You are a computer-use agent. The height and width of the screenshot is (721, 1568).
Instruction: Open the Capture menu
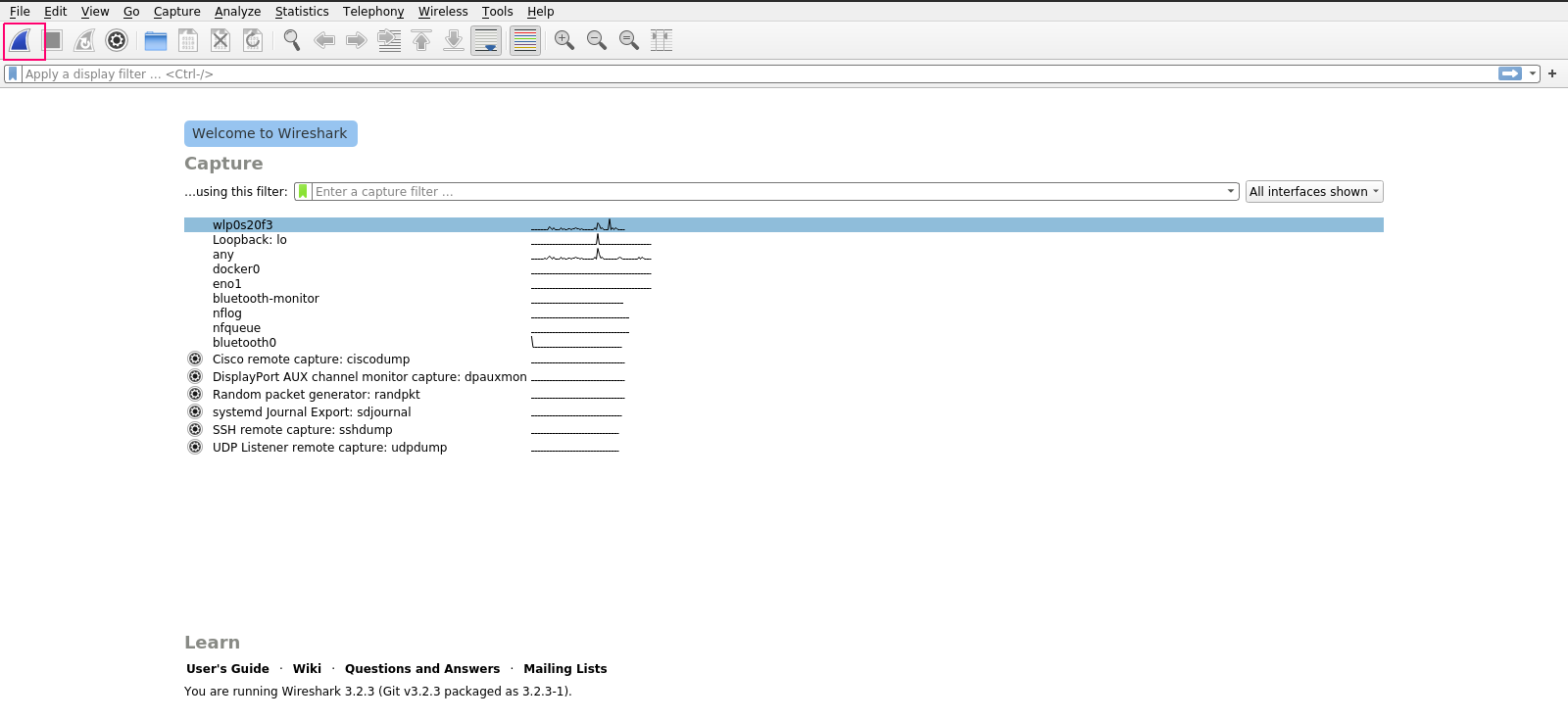click(177, 12)
